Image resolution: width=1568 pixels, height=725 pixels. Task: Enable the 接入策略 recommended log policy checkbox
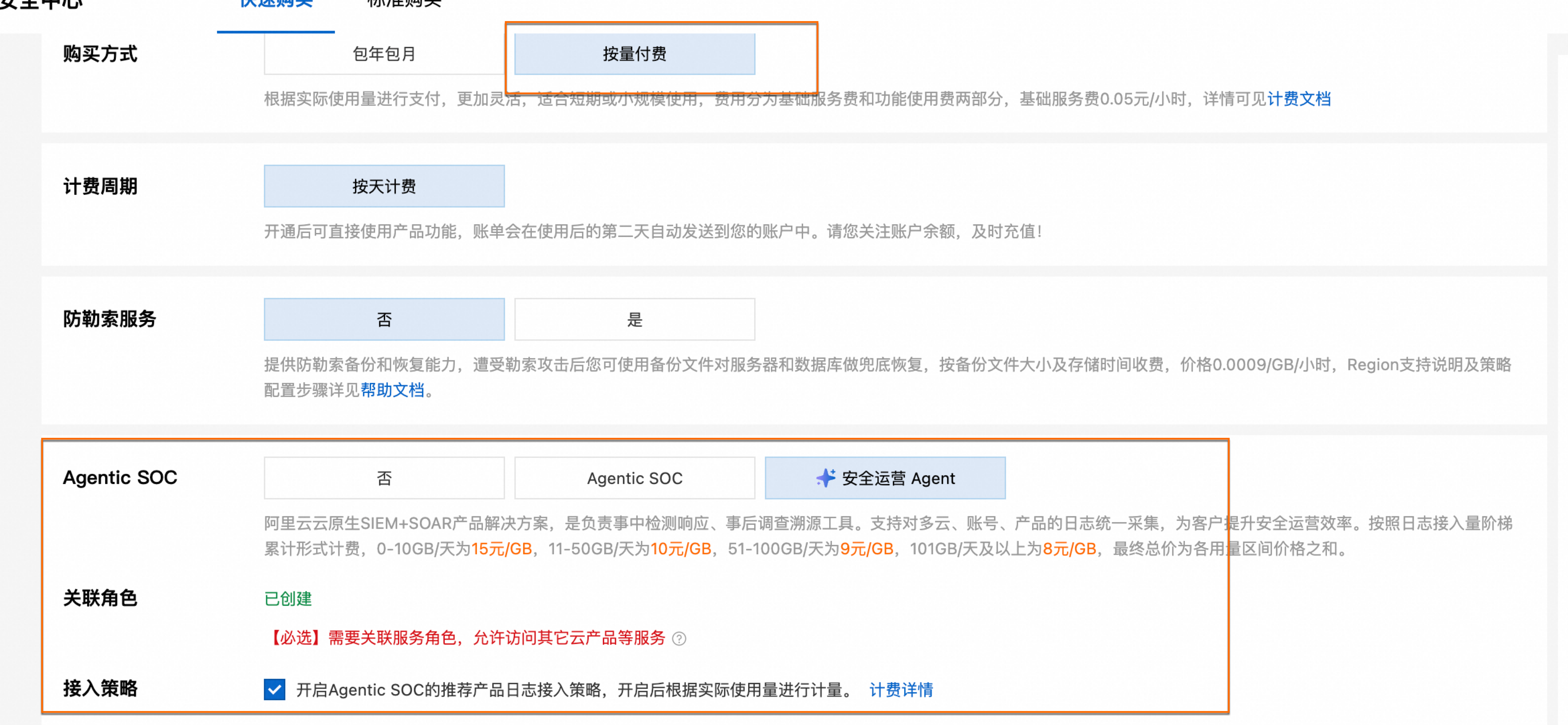(x=275, y=690)
